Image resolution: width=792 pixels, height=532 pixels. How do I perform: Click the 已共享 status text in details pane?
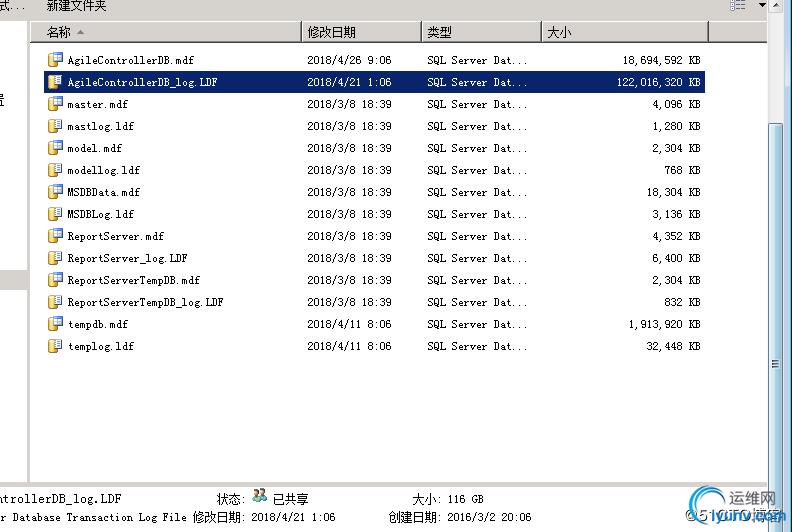(x=290, y=499)
